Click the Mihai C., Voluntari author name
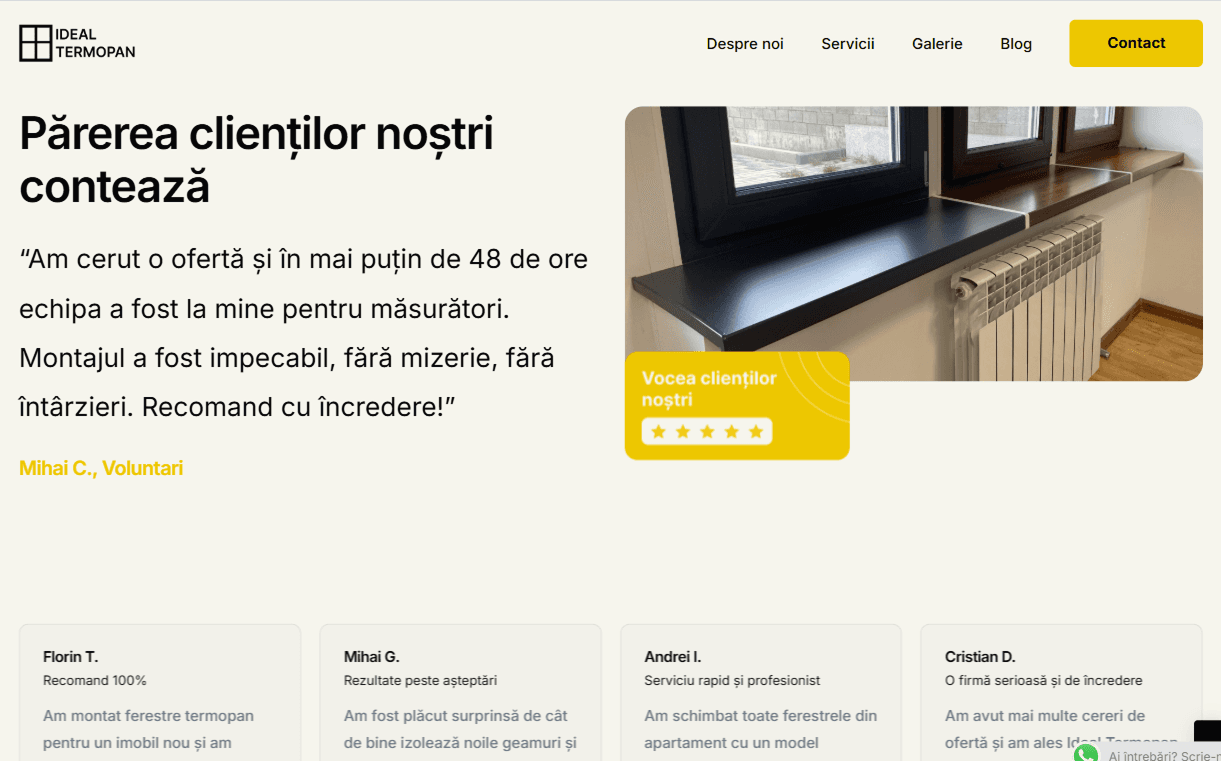Viewport: 1221px width, 761px height. [x=101, y=468]
